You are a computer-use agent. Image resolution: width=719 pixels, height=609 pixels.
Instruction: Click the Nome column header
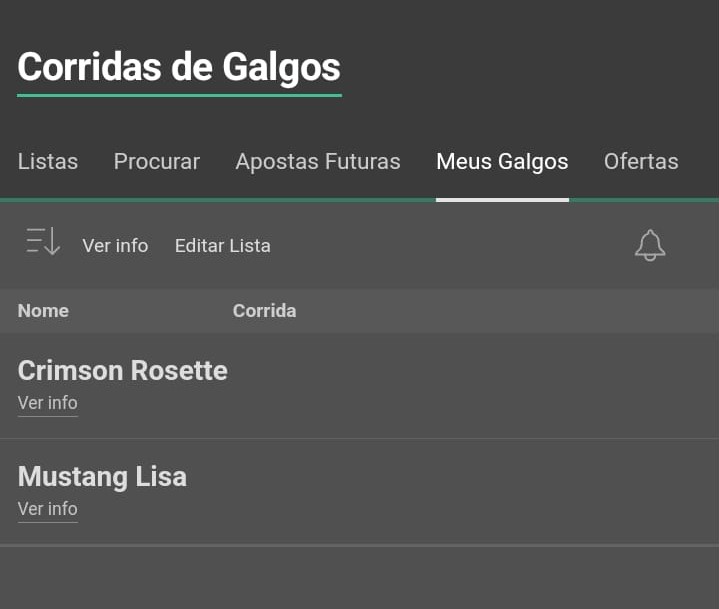(x=43, y=311)
